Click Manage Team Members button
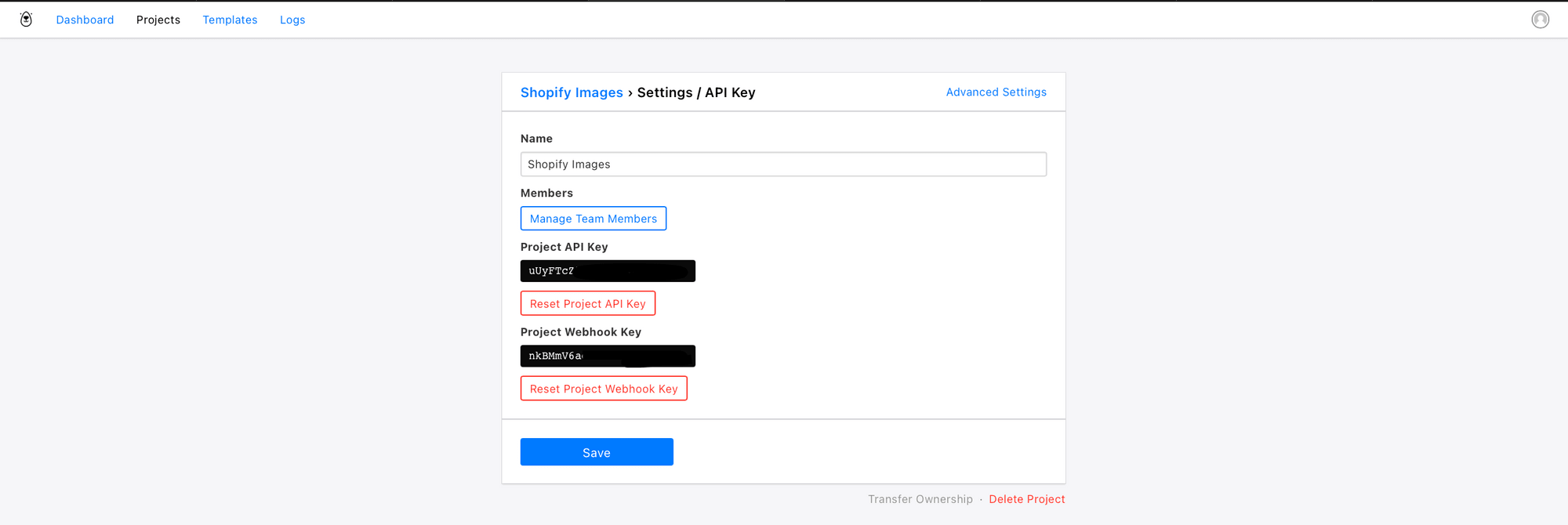The width and height of the screenshot is (1568, 525). pyautogui.click(x=593, y=219)
